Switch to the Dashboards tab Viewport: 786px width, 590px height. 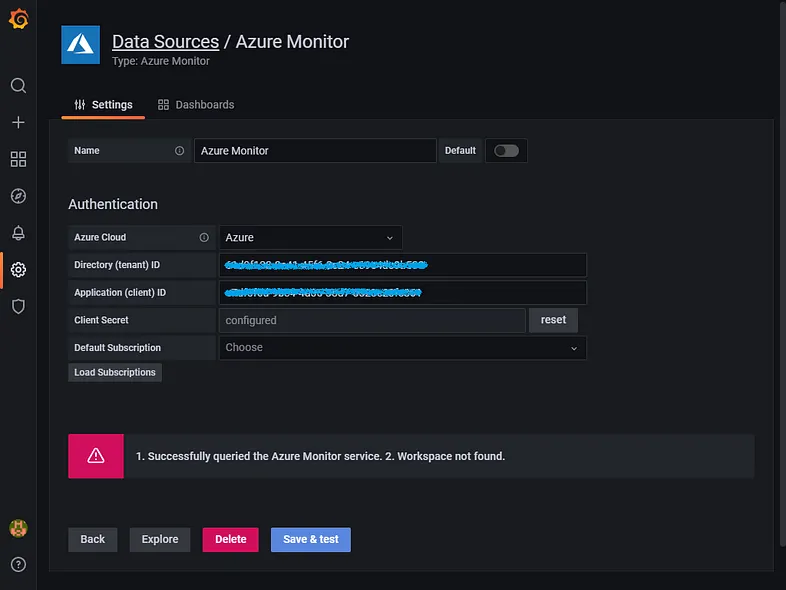tap(196, 105)
